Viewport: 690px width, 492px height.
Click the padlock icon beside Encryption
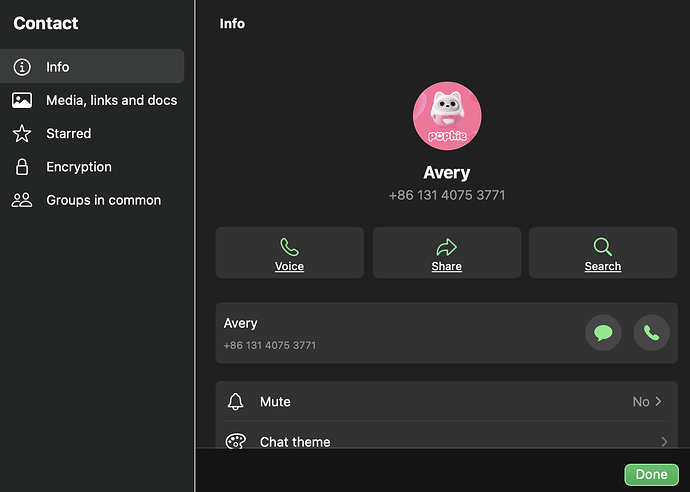pyautogui.click(x=22, y=167)
